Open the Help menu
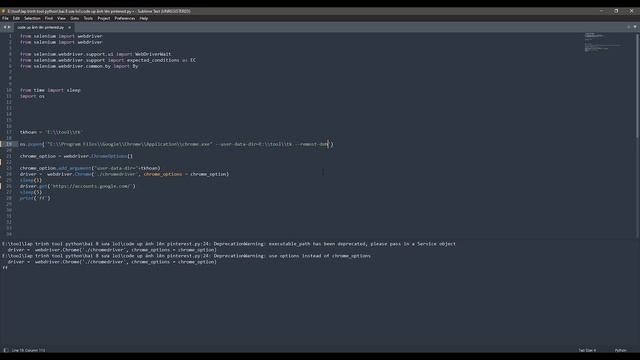This screenshot has width=640, height=360. (x=144, y=18)
